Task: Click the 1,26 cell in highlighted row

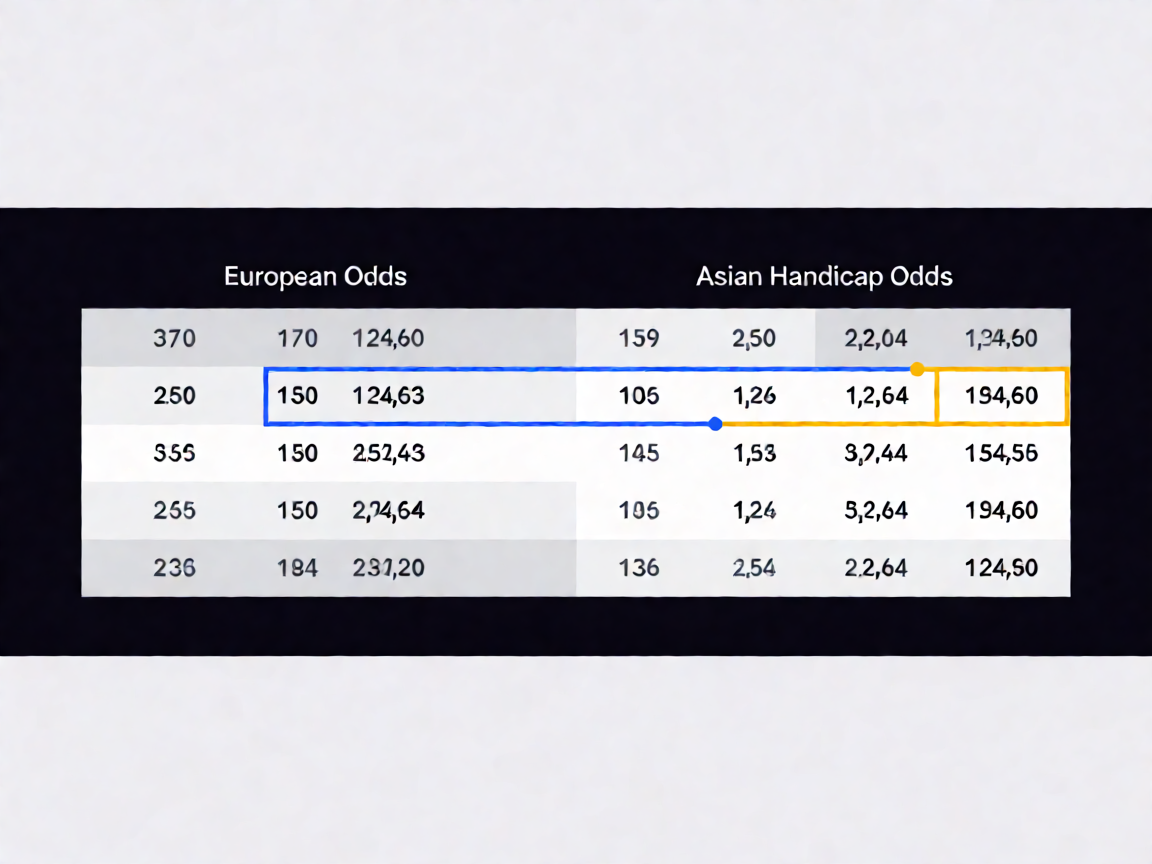Action: coord(755,396)
